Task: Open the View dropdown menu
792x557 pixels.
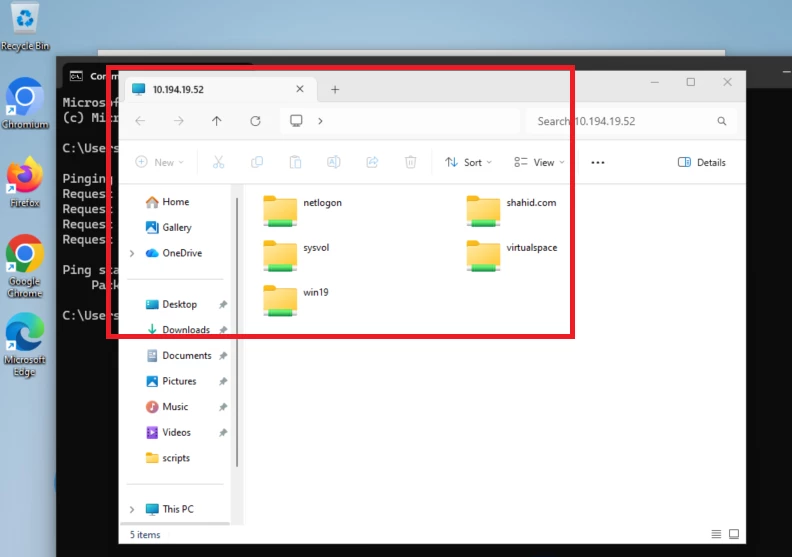Action: click(539, 162)
